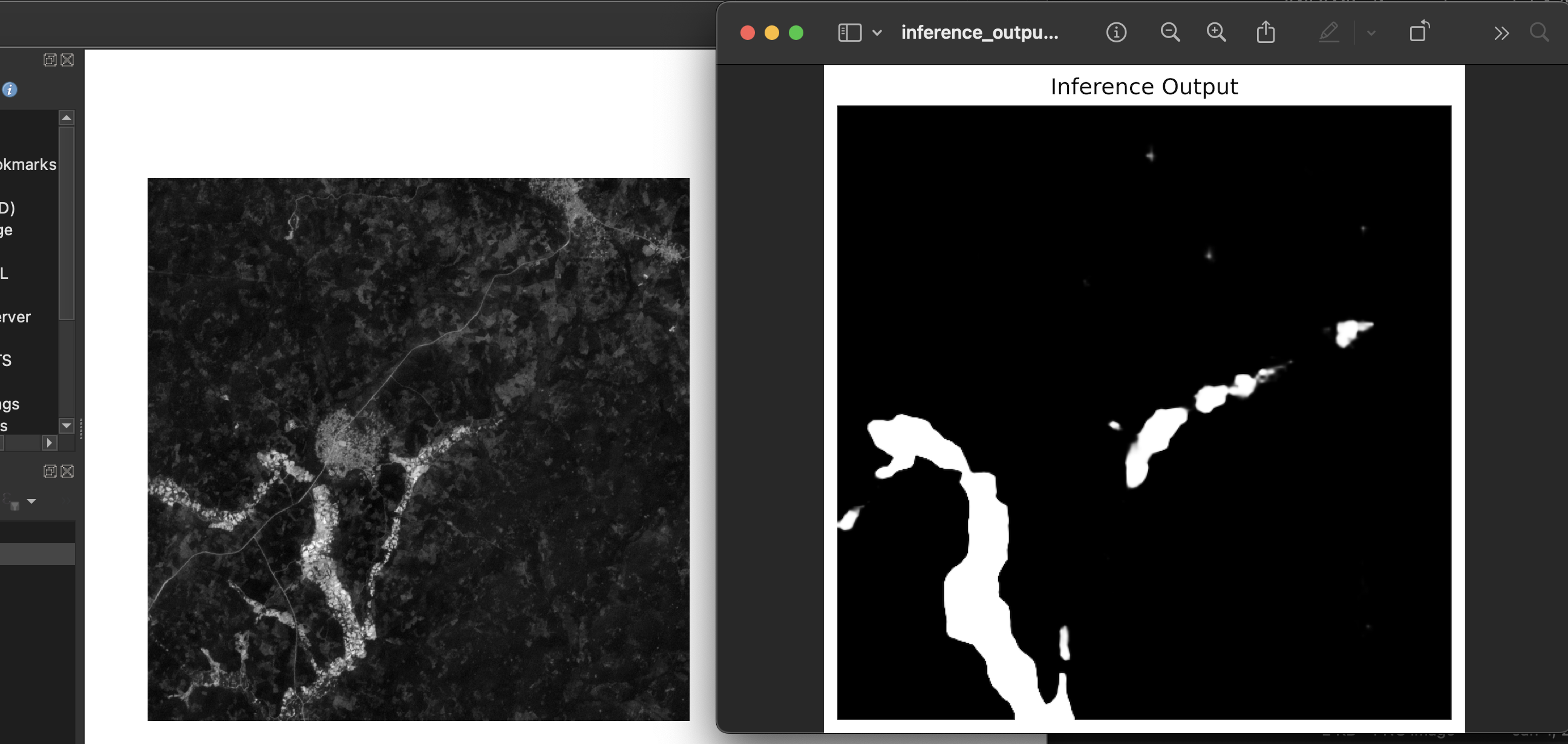The height and width of the screenshot is (744, 1568).
Task: Click the Preview info inspector icon
Action: coord(1116,32)
